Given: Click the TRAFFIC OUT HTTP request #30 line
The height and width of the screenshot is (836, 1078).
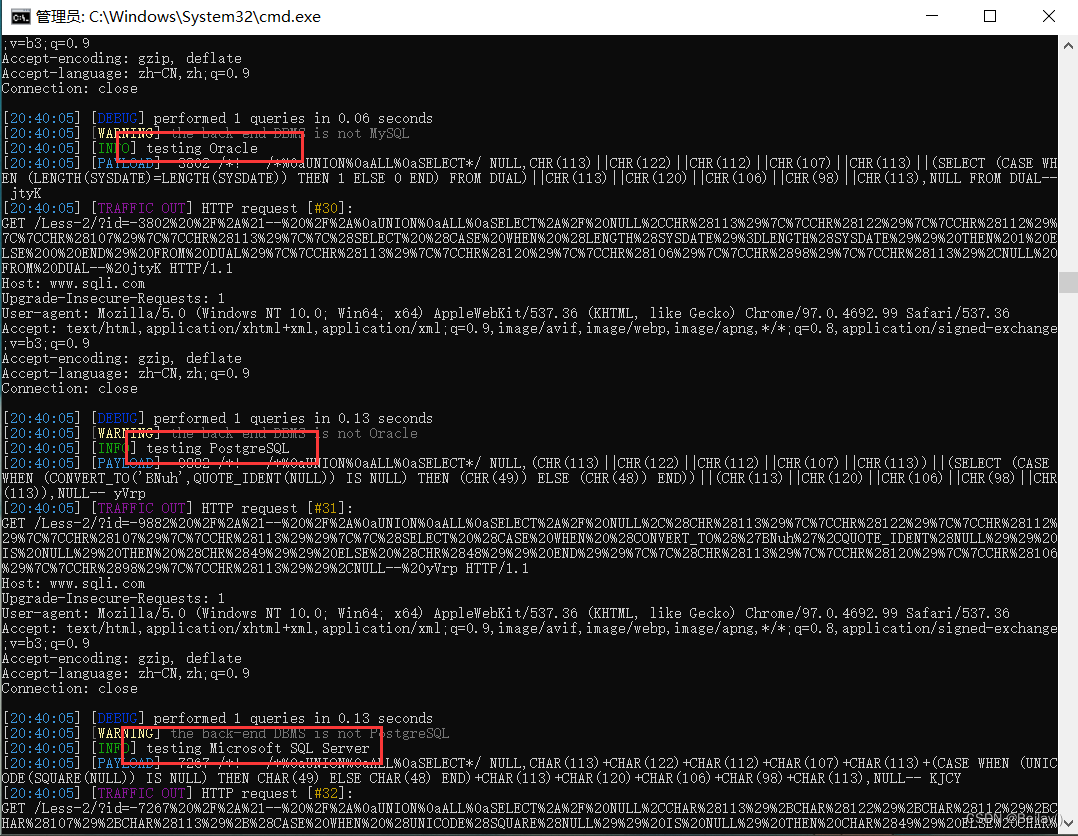Looking at the screenshot, I should click(x=177, y=208).
